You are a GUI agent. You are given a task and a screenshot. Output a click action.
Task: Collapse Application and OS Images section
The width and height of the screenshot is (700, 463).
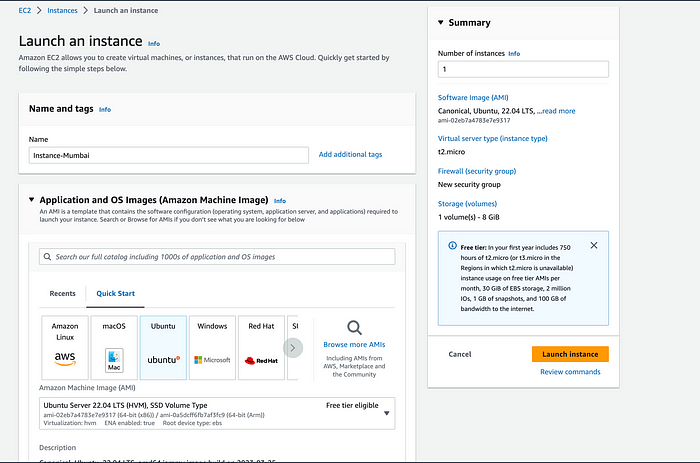[31, 200]
